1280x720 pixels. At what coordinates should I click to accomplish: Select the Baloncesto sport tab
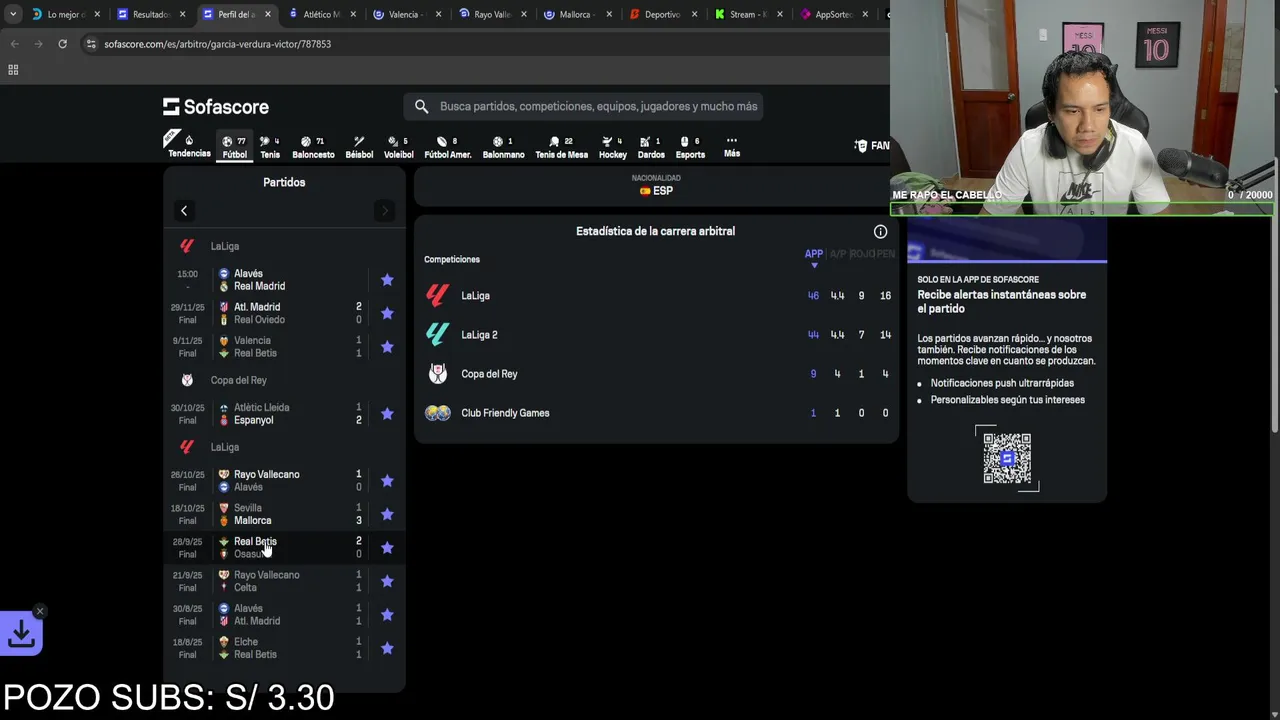click(x=313, y=147)
